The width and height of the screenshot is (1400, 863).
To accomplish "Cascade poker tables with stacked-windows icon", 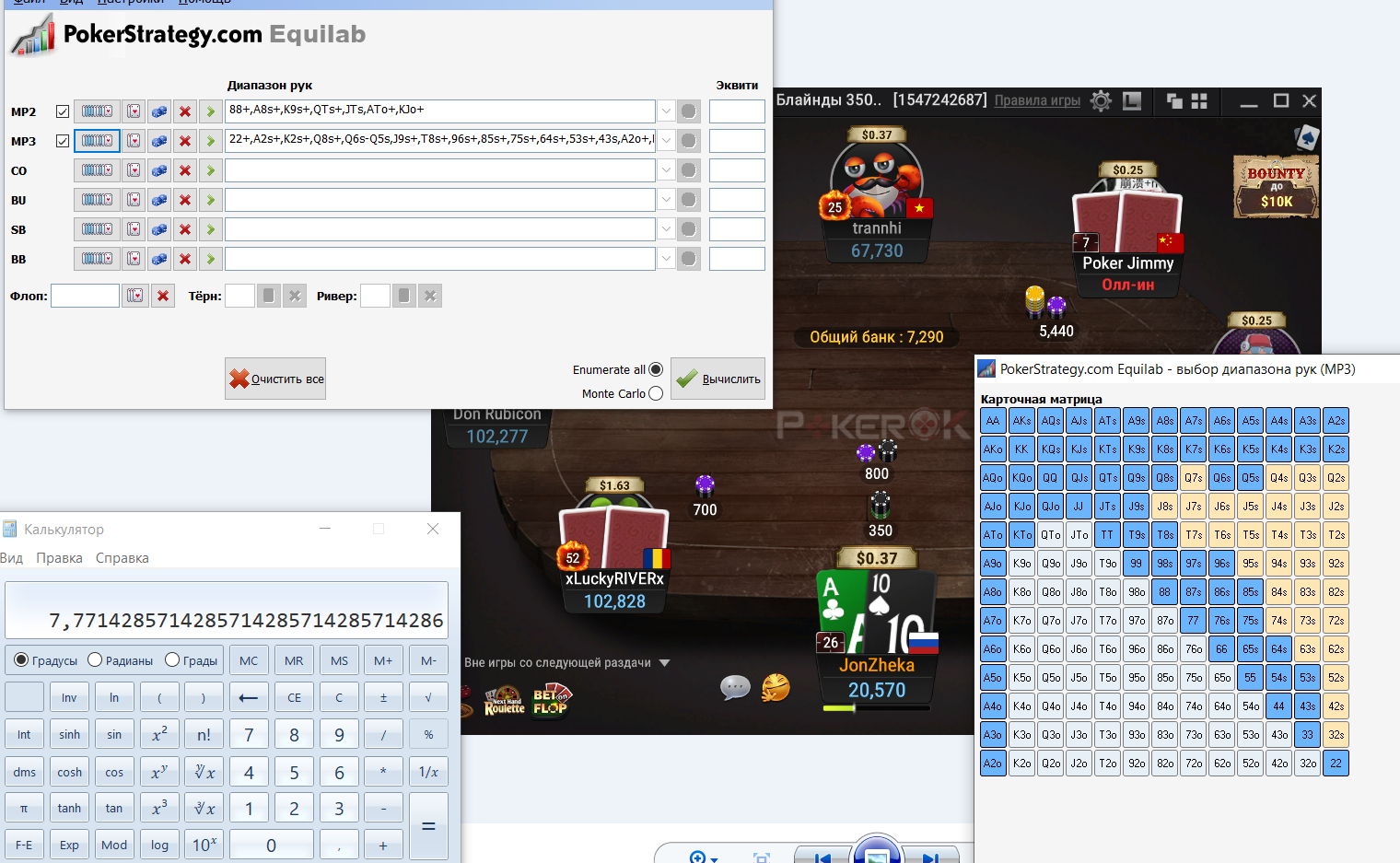I will pyautogui.click(x=1174, y=100).
